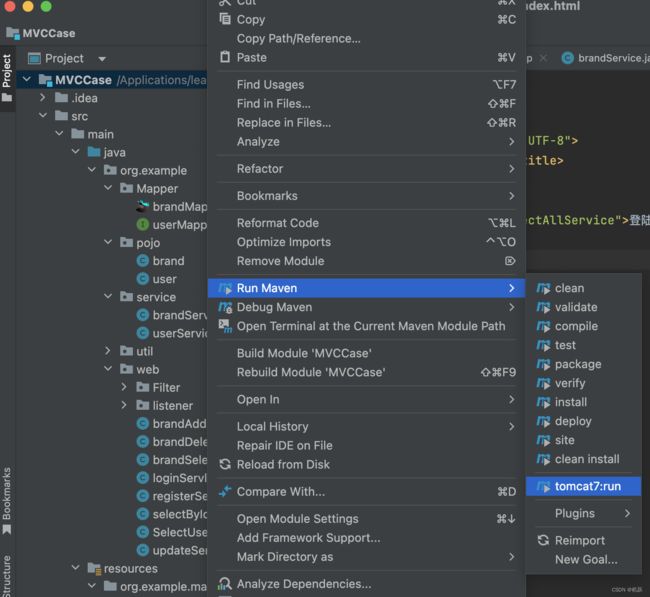Click the Maven icon beside verify goal
Viewport: 650px width, 597px height.
543,383
